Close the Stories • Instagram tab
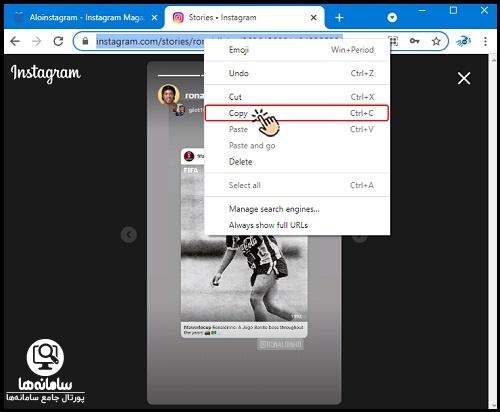 click(313, 17)
